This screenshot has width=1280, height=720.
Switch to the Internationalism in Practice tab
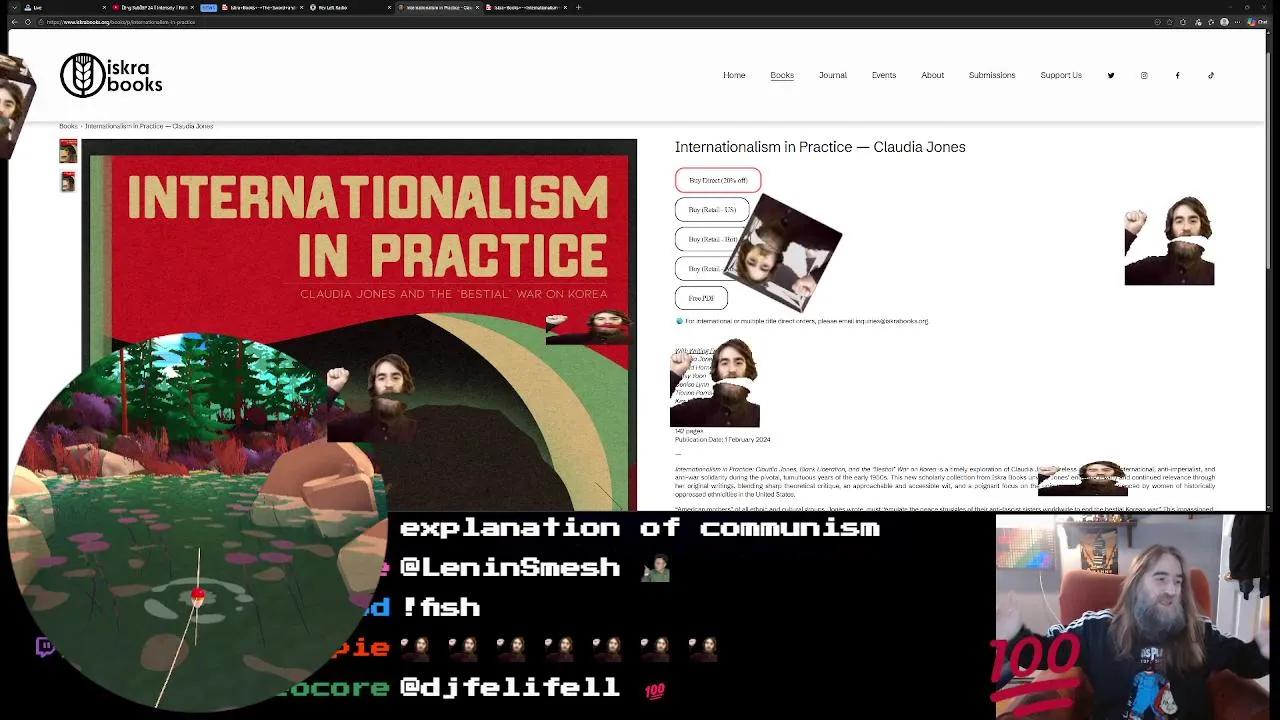[440, 7]
